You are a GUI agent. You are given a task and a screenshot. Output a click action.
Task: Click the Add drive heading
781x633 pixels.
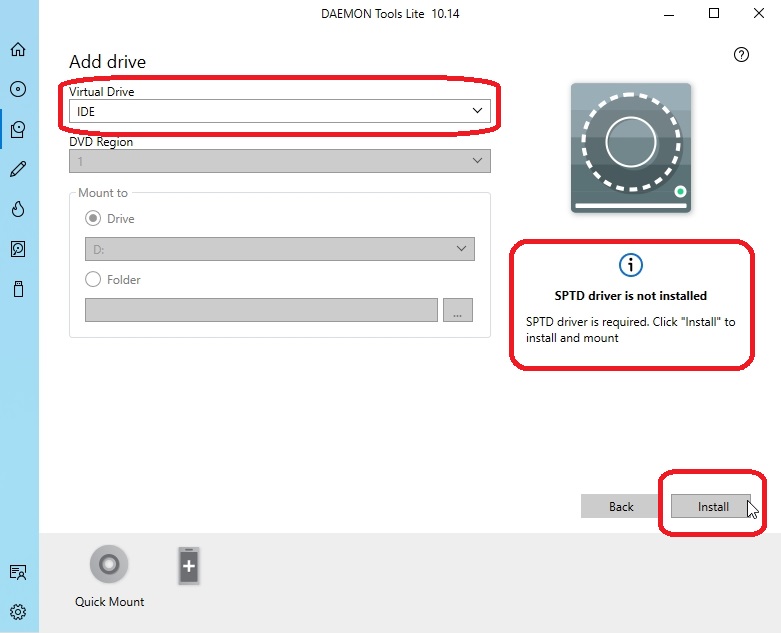click(108, 62)
